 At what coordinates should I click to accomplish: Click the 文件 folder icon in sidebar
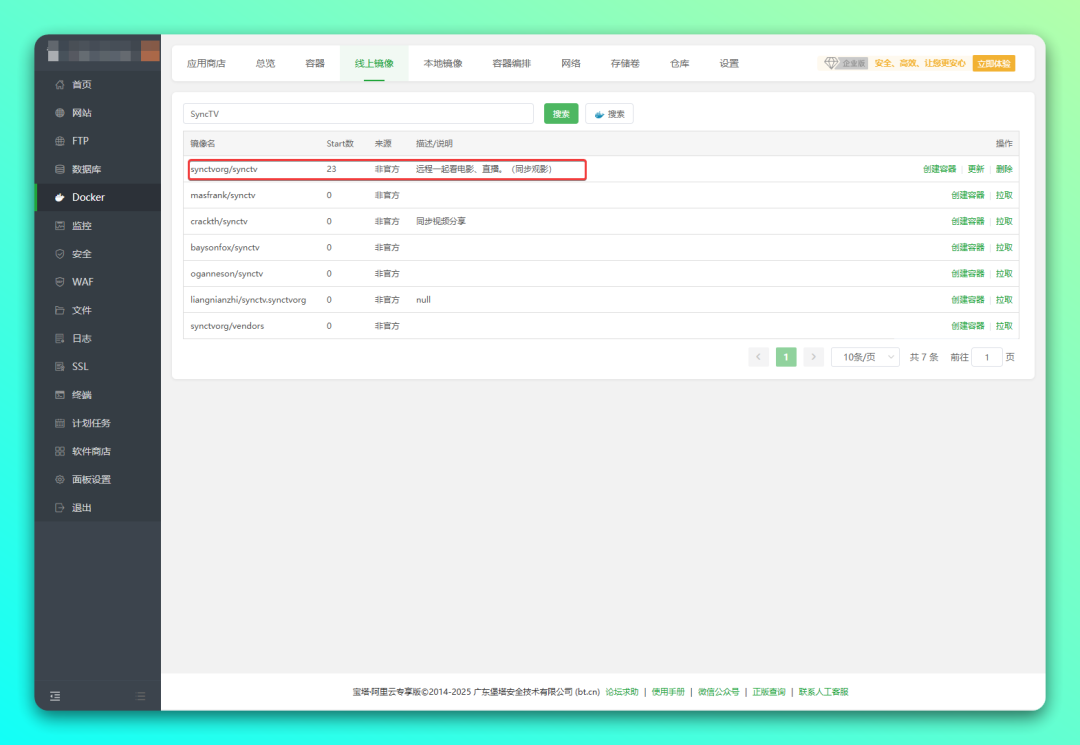click(x=60, y=310)
